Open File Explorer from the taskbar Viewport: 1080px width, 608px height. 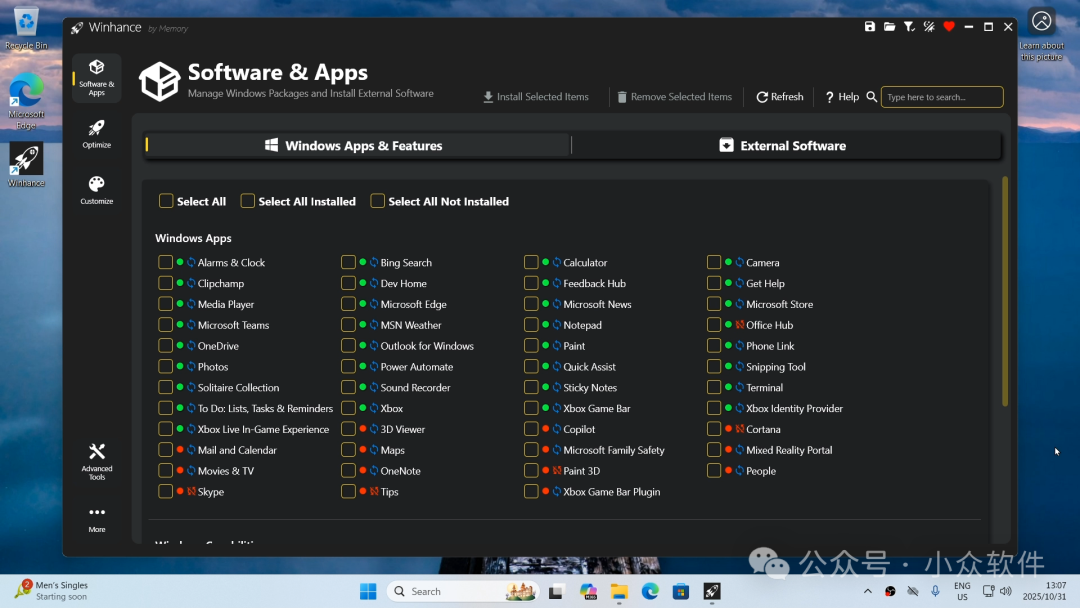pyautogui.click(x=619, y=591)
